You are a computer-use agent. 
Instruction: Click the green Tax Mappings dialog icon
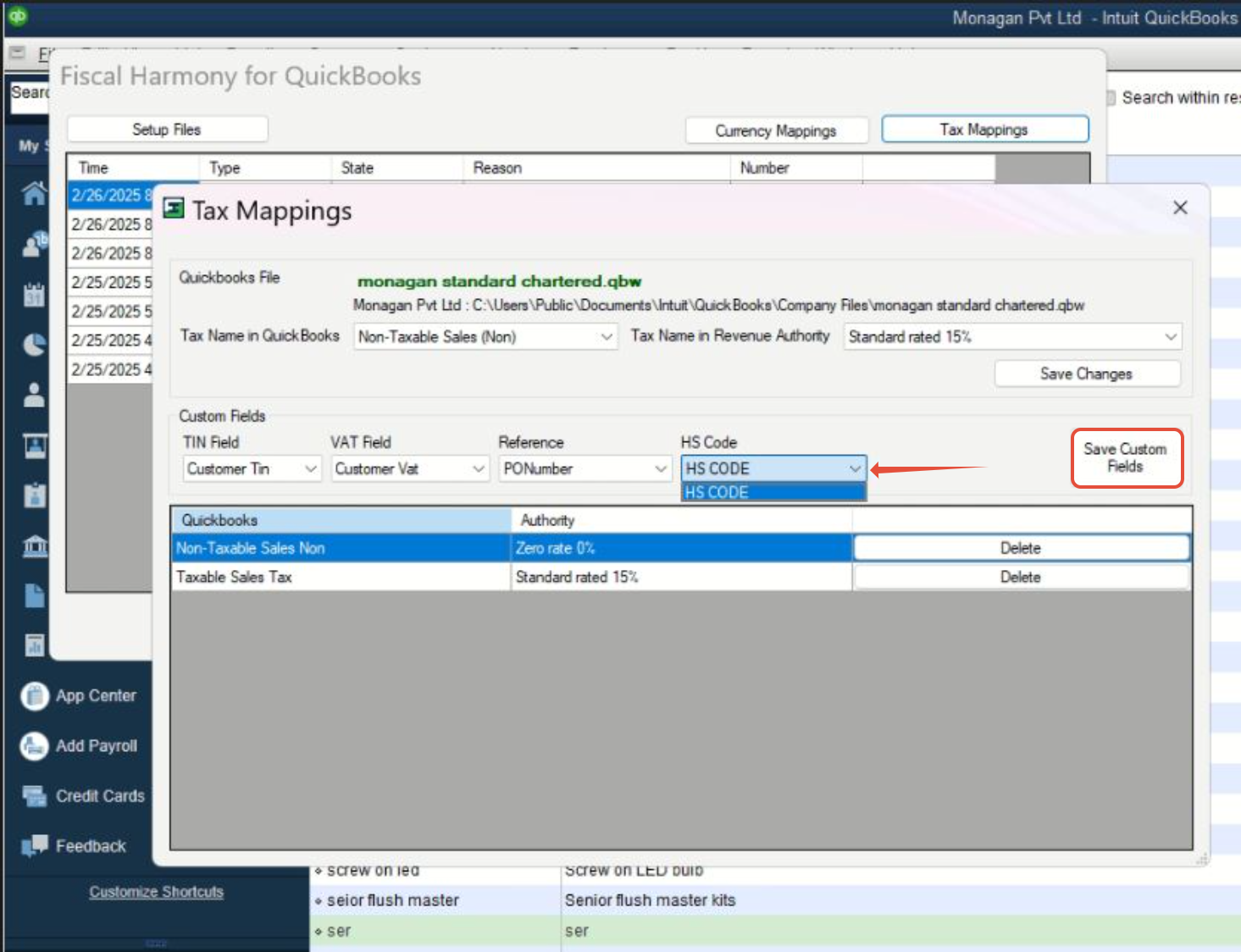pyautogui.click(x=173, y=208)
